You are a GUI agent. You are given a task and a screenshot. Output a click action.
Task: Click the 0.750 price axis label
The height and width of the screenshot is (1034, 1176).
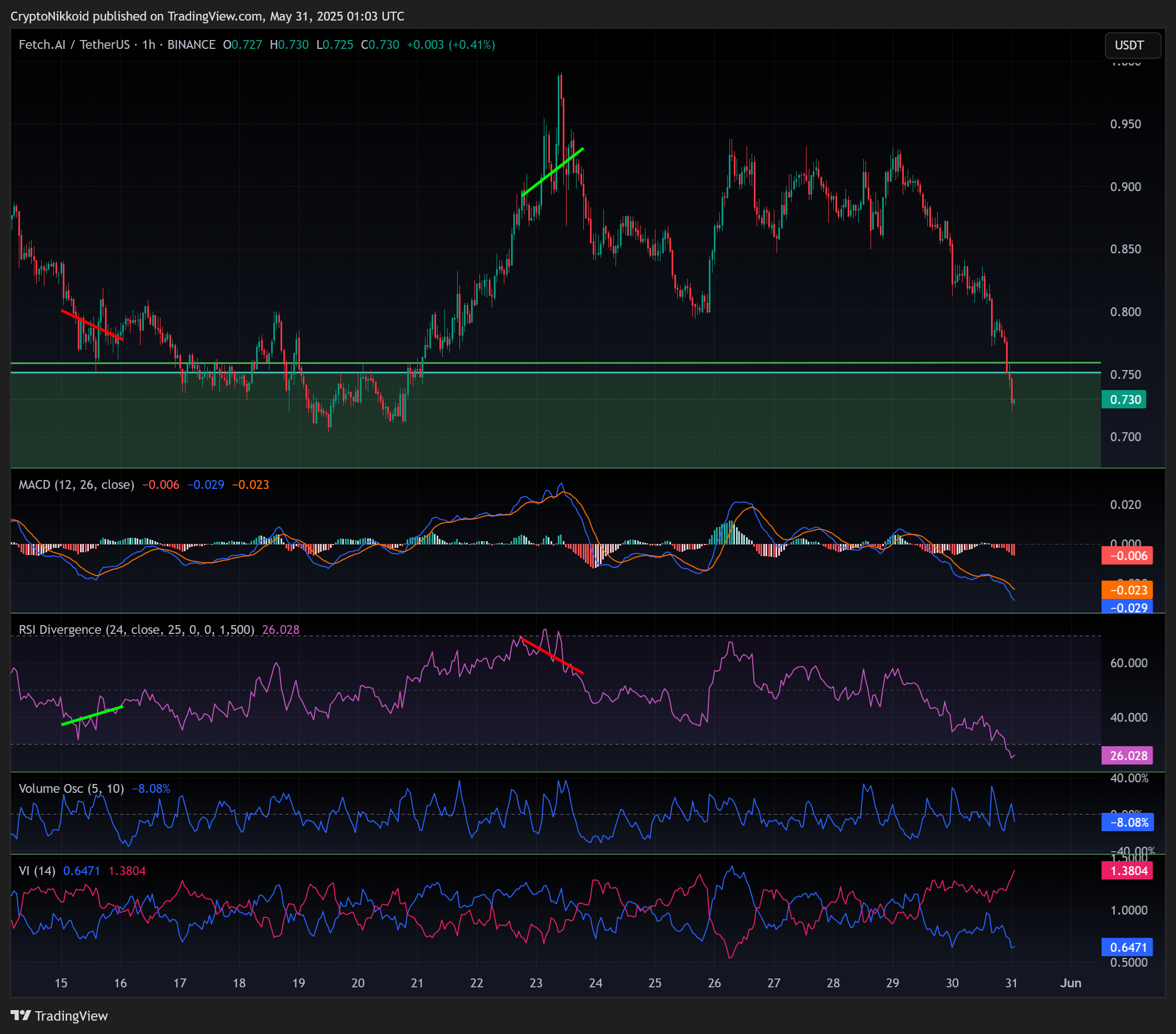[x=1125, y=374]
